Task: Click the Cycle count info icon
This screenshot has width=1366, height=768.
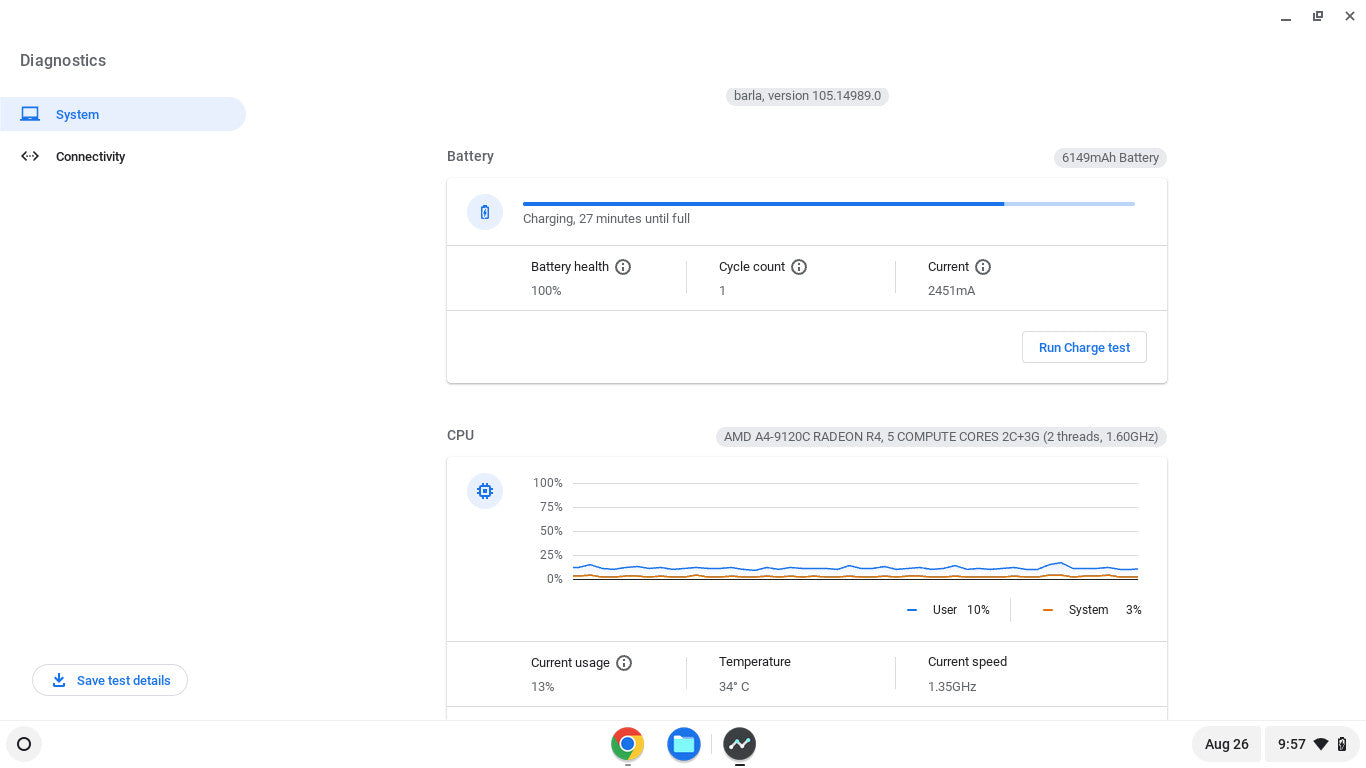Action: (x=799, y=267)
